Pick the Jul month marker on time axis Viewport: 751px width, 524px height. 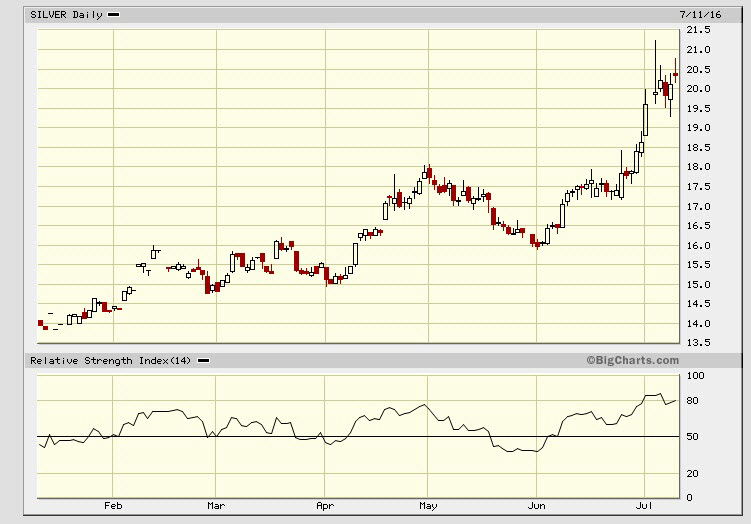640,507
